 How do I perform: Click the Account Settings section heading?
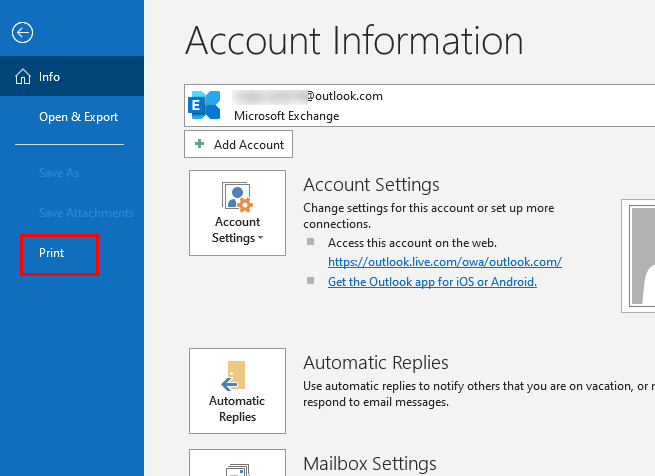pyautogui.click(x=371, y=184)
